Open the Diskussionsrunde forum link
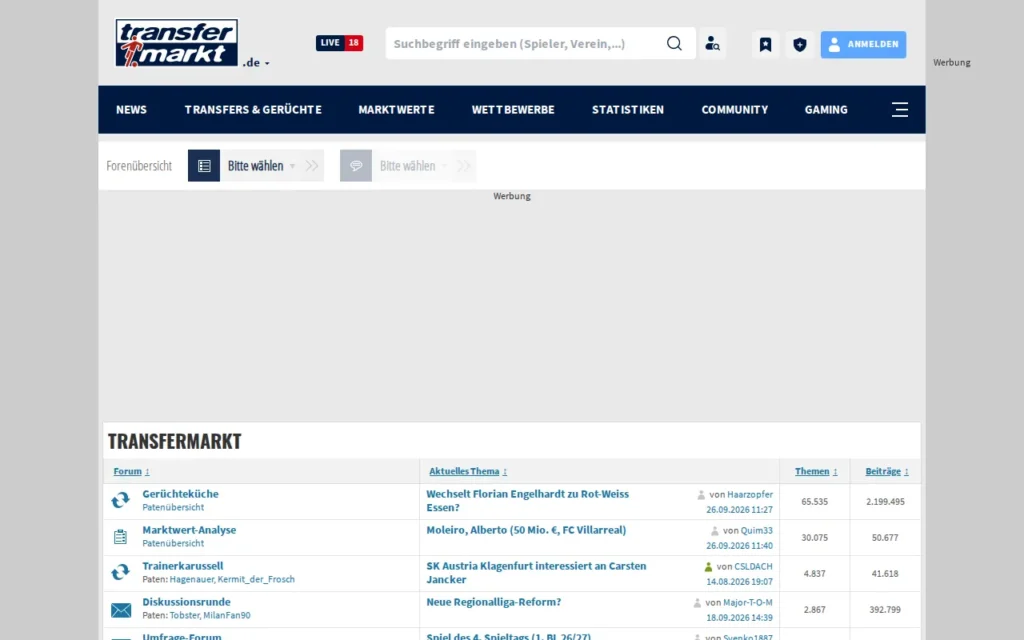The height and width of the screenshot is (640, 1024). 186,601
